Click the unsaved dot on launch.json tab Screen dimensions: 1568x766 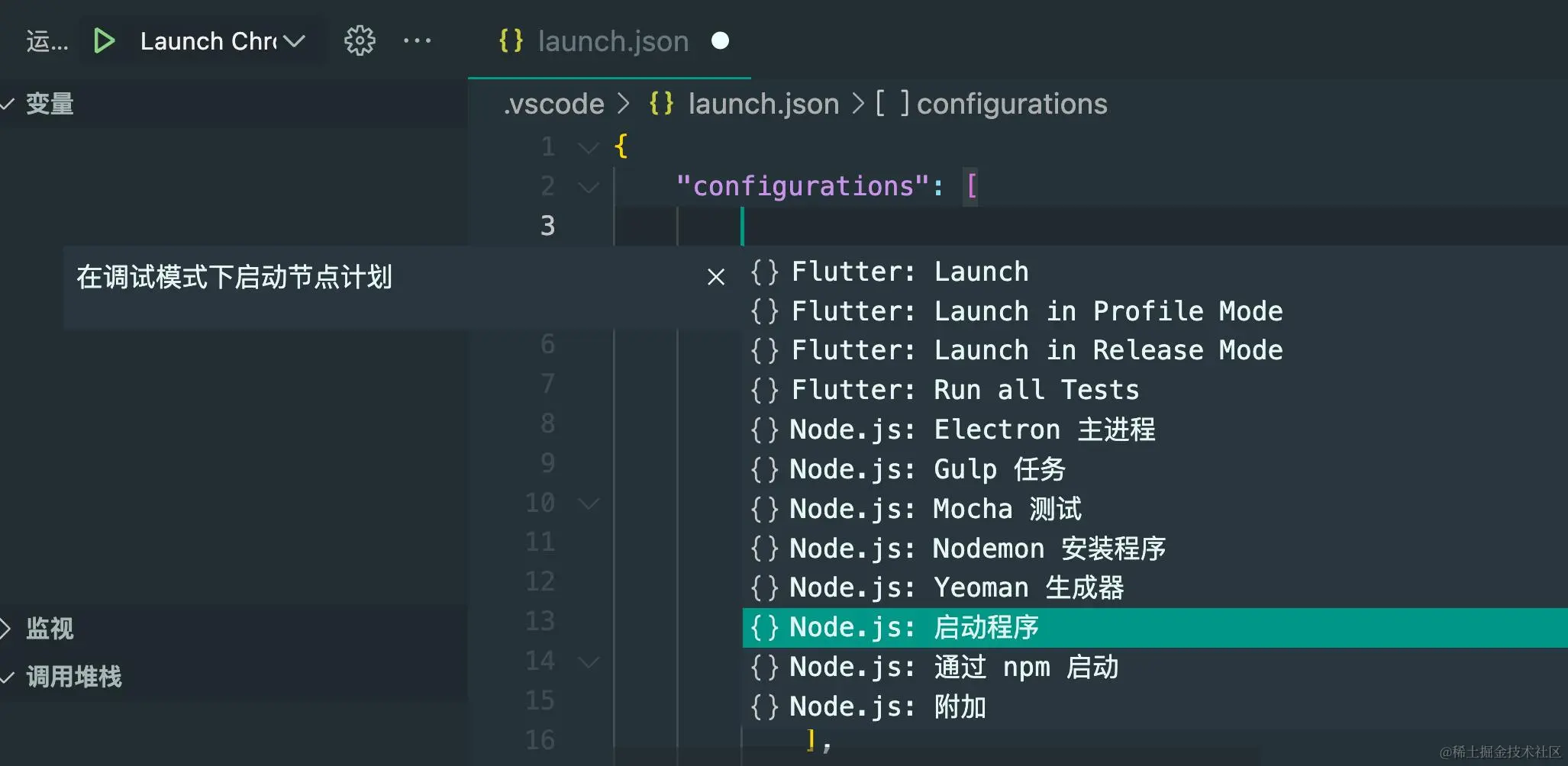[x=720, y=40]
